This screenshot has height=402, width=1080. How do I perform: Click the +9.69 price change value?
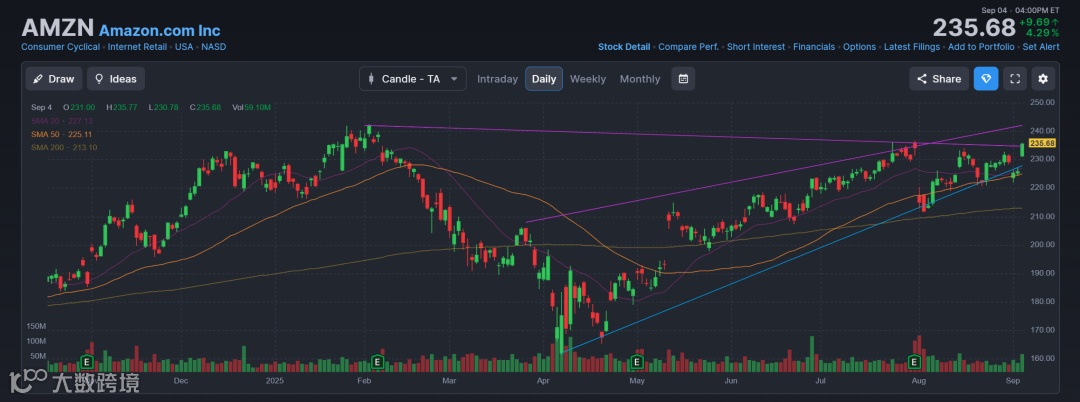pos(1040,21)
